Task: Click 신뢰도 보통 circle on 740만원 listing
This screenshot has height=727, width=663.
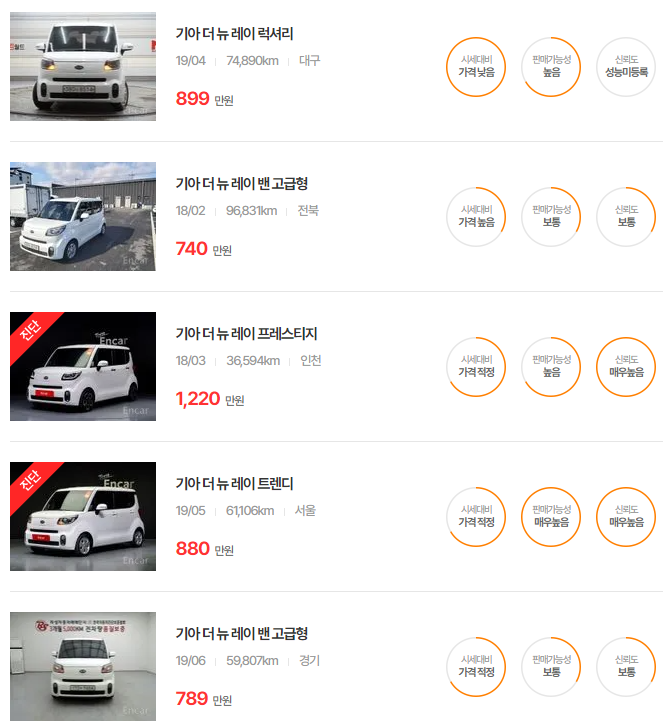Action: pyautogui.click(x=626, y=217)
